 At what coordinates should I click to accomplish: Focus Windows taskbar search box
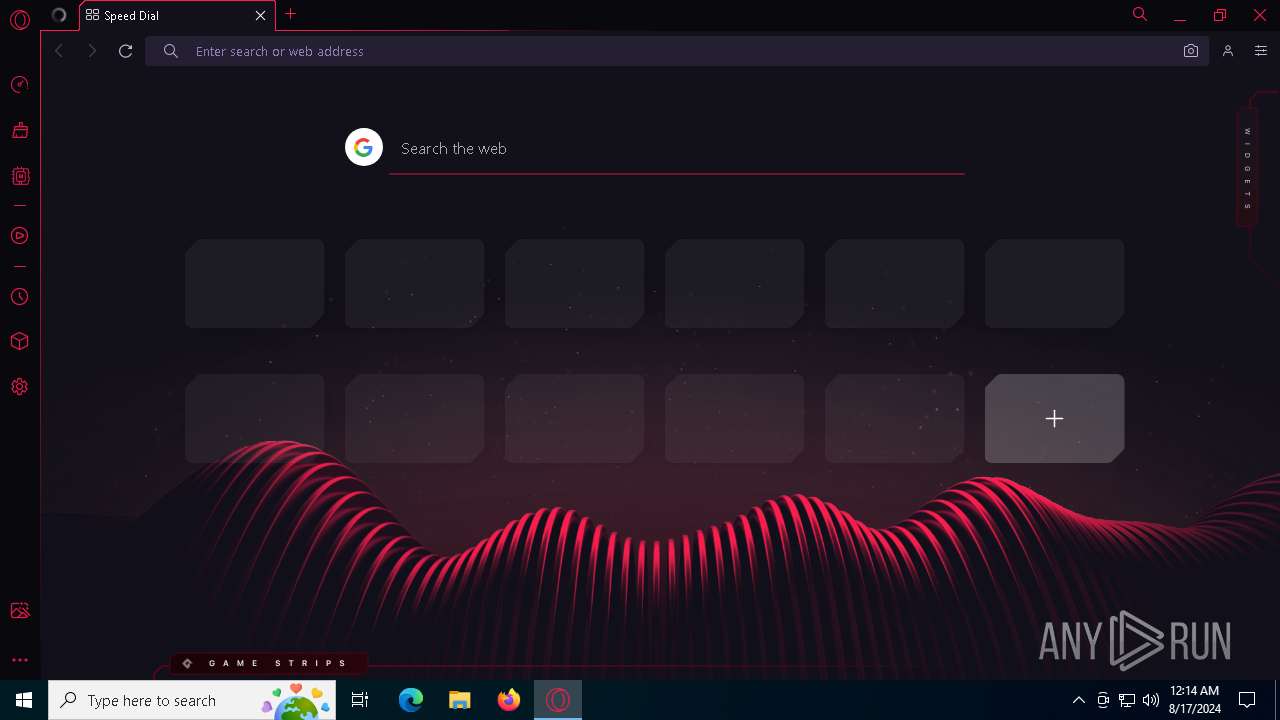pos(193,700)
